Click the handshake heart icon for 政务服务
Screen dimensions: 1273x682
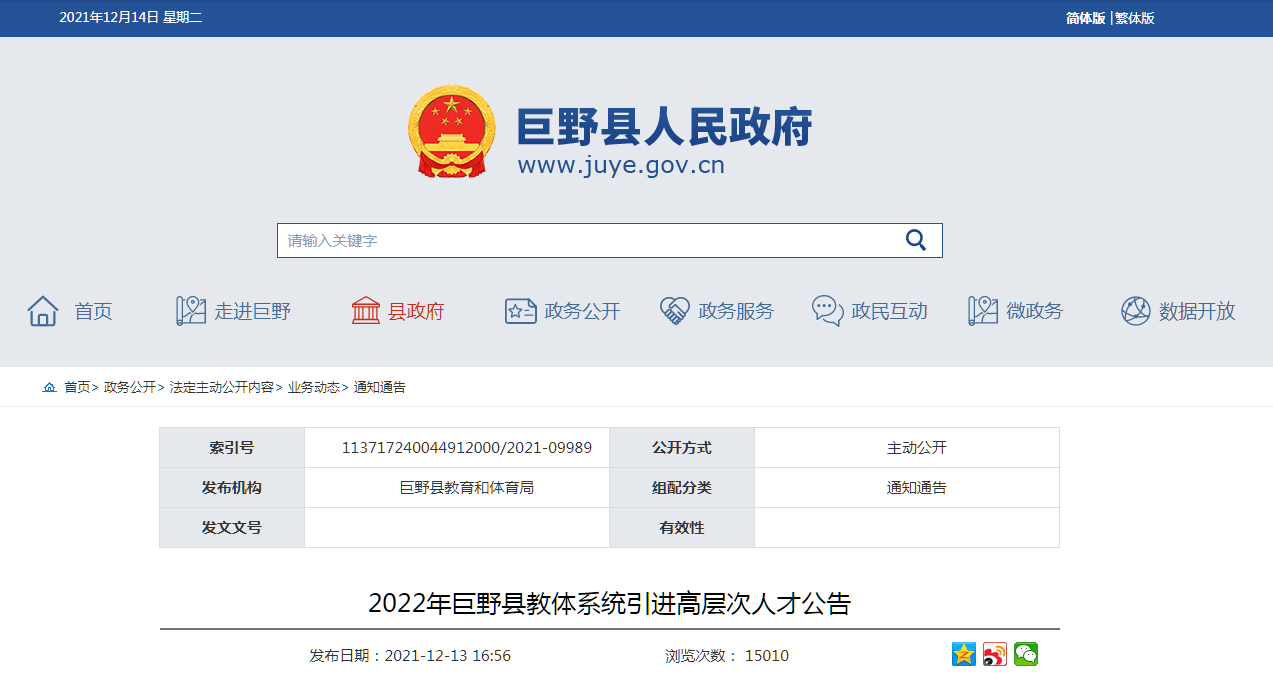(x=675, y=311)
